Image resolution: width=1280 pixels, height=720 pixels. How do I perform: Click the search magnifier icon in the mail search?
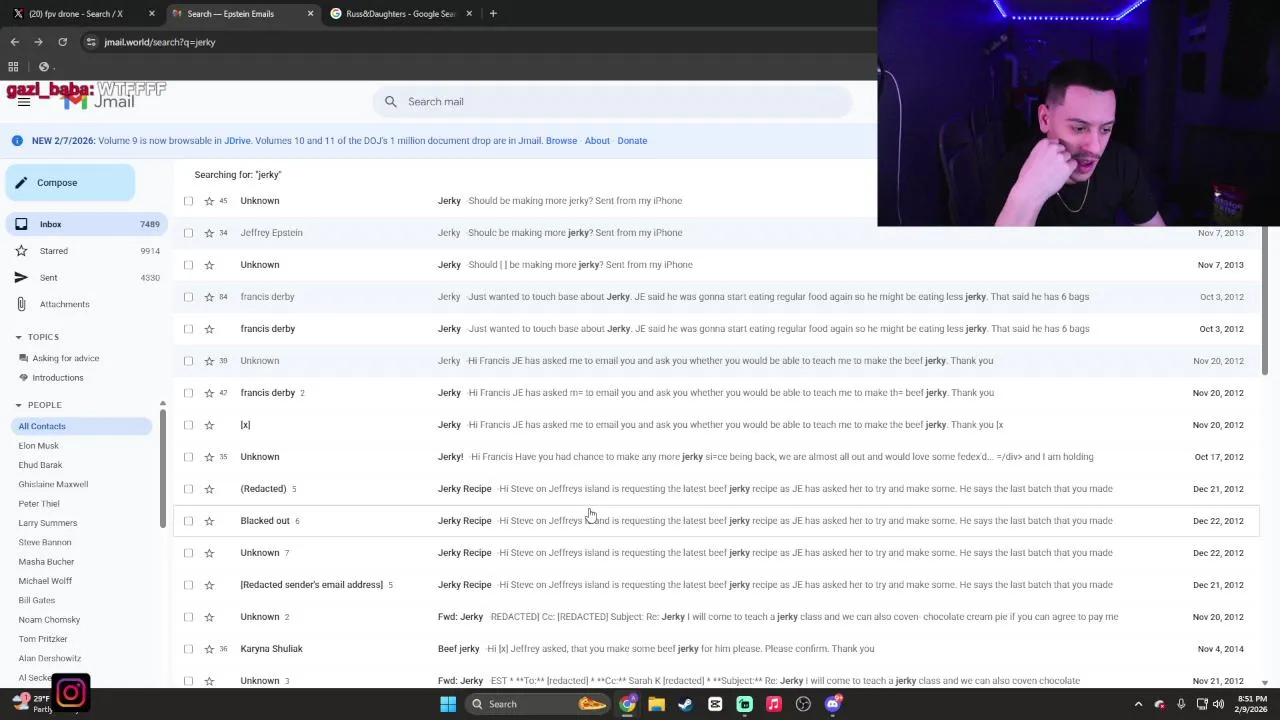[391, 102]
